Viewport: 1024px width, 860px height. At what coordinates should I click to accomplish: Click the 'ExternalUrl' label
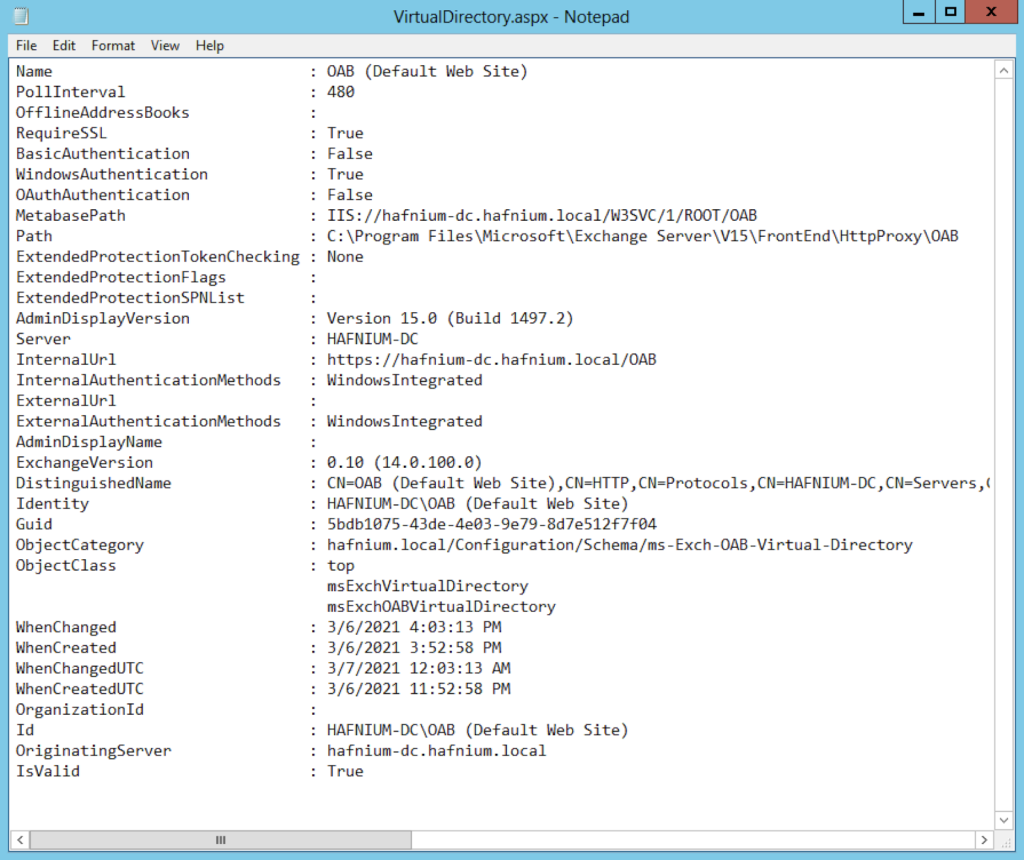[x=66, y=401]
